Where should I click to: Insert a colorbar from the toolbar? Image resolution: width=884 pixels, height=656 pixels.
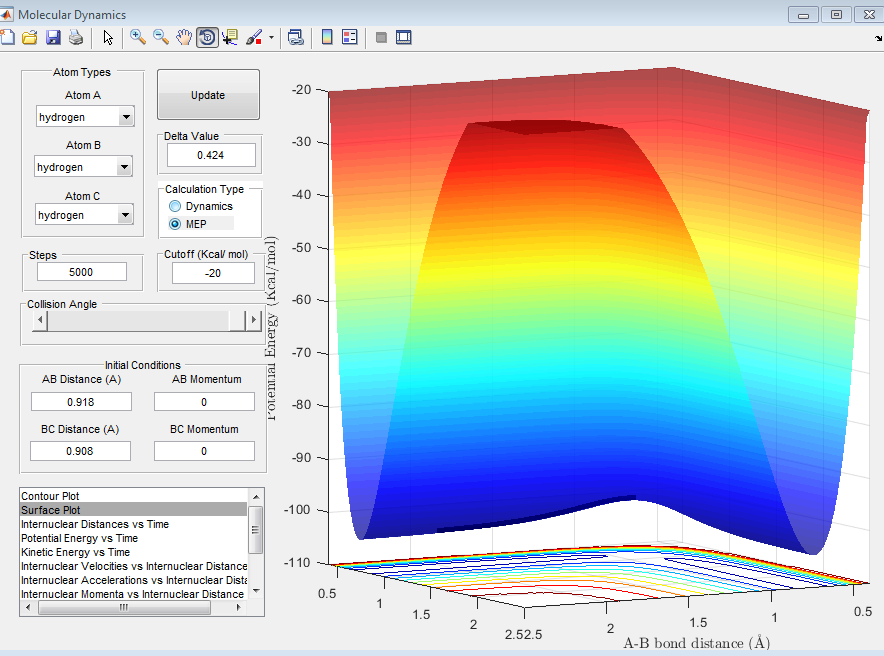click(326, 37)
